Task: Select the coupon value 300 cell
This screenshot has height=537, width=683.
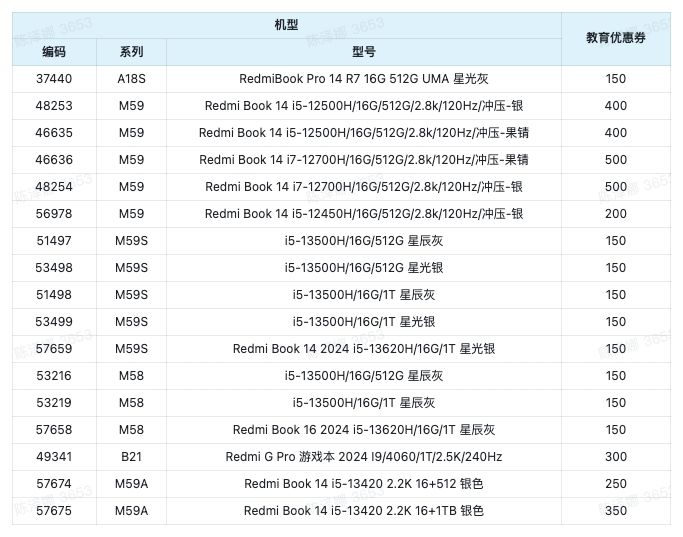Action: pos(615,456)
